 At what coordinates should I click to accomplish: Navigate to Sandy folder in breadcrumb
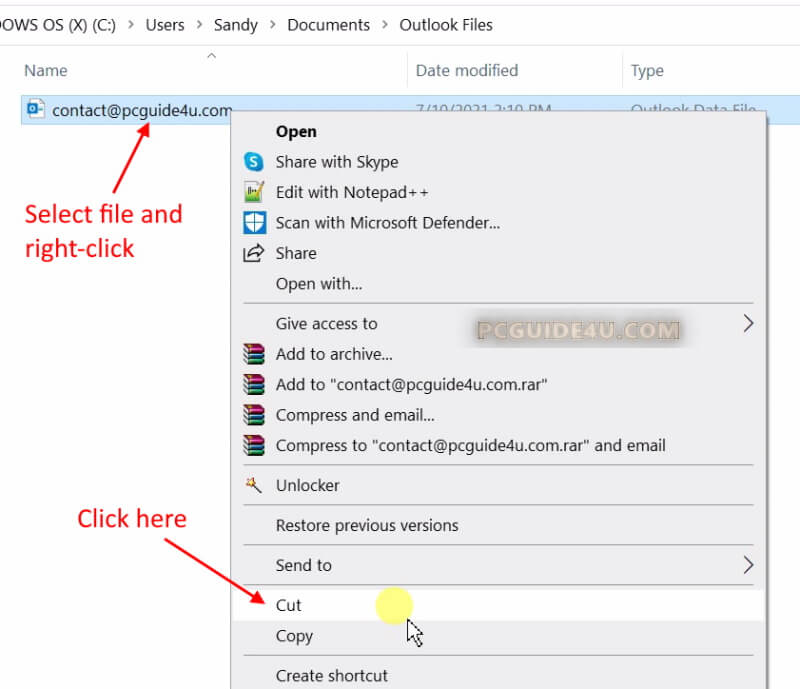[x=236, y=25]
